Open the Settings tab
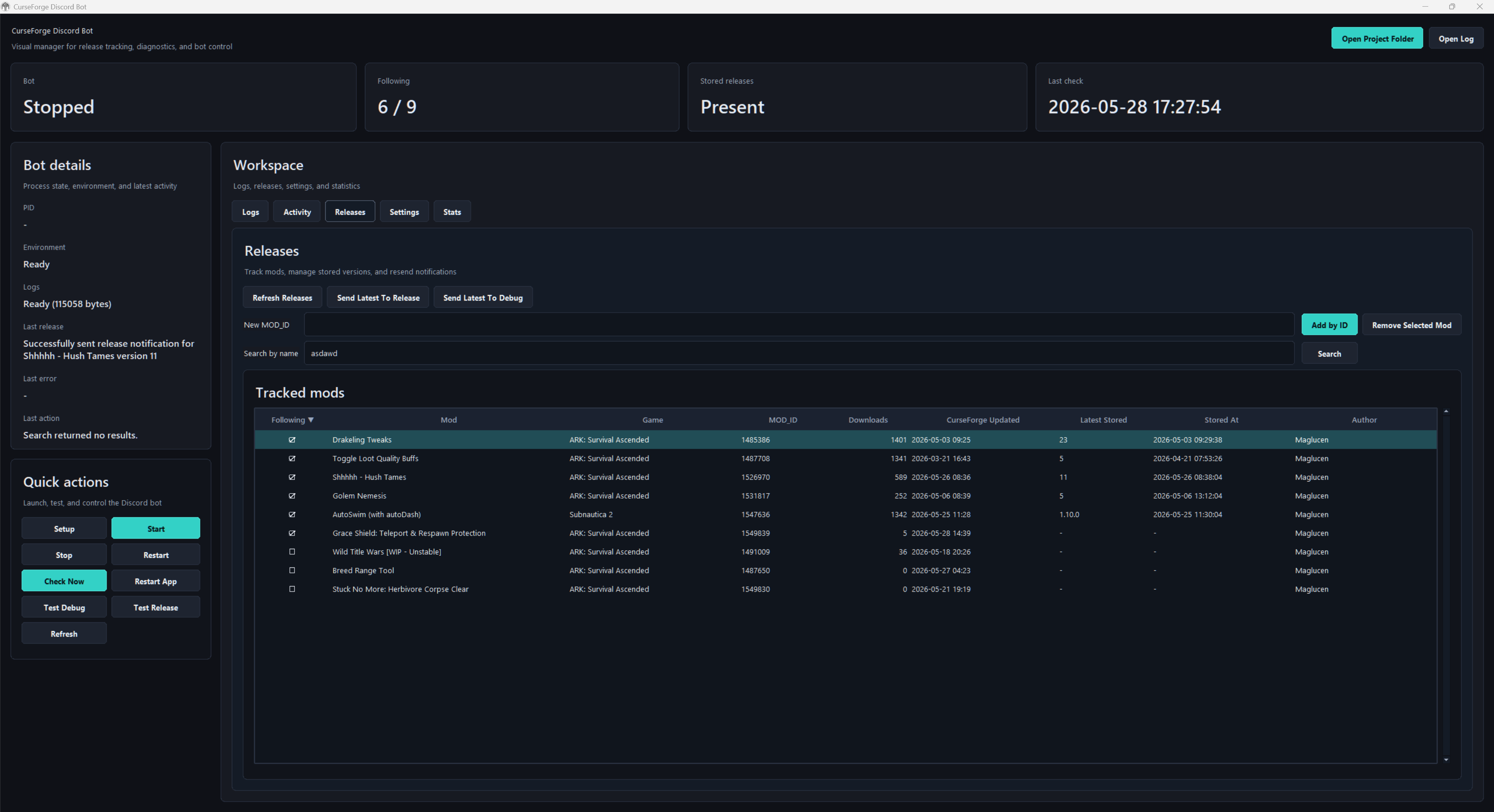Screen dimensions: 1494x812 click(404, 212)
